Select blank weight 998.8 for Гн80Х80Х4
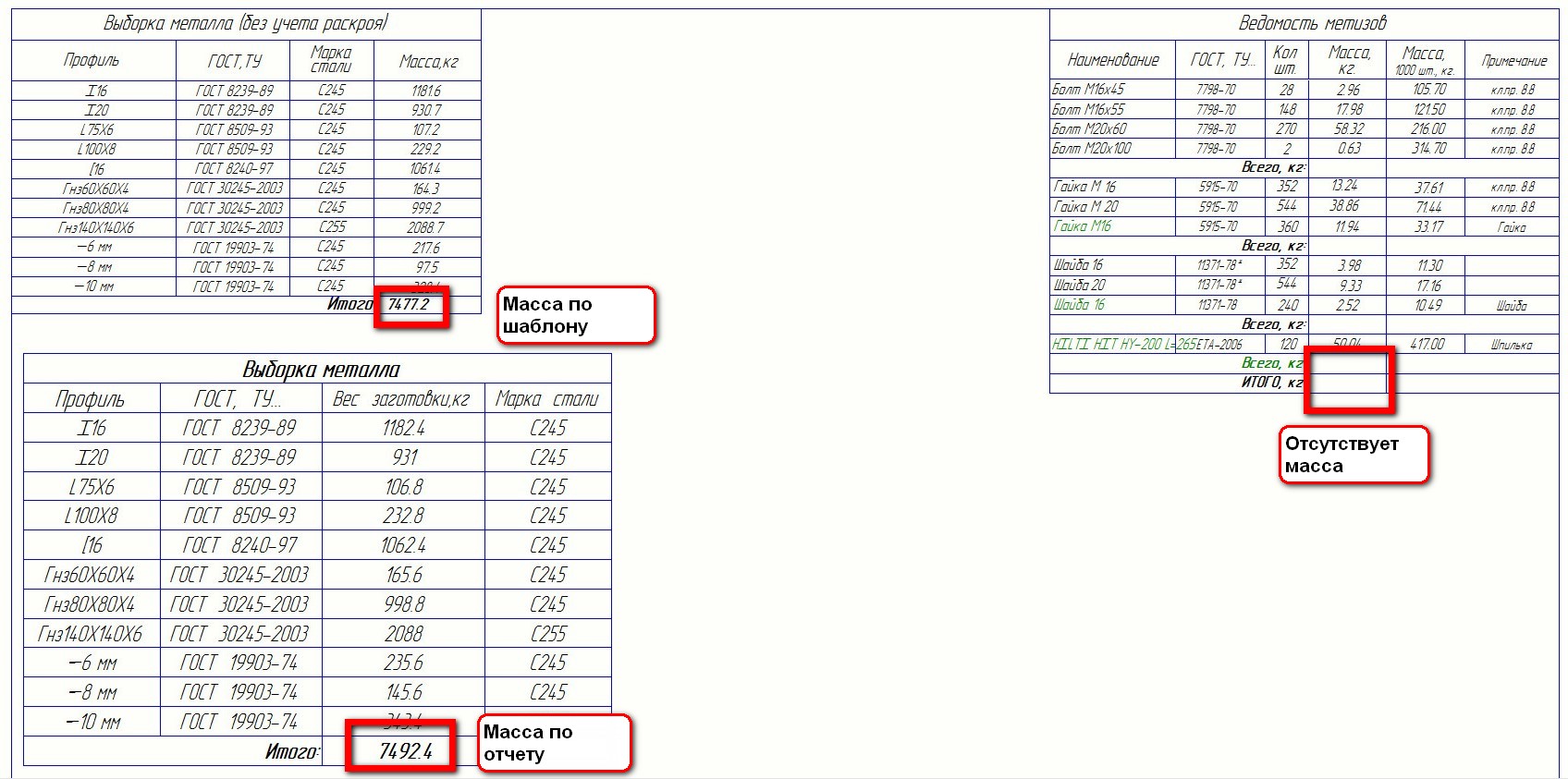 [404, 604]
